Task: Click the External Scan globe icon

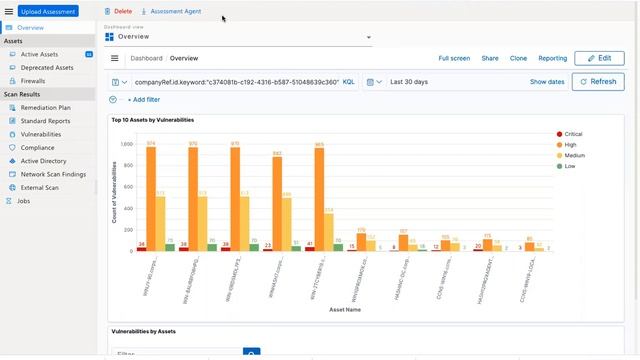Action: tap(12, 188)
